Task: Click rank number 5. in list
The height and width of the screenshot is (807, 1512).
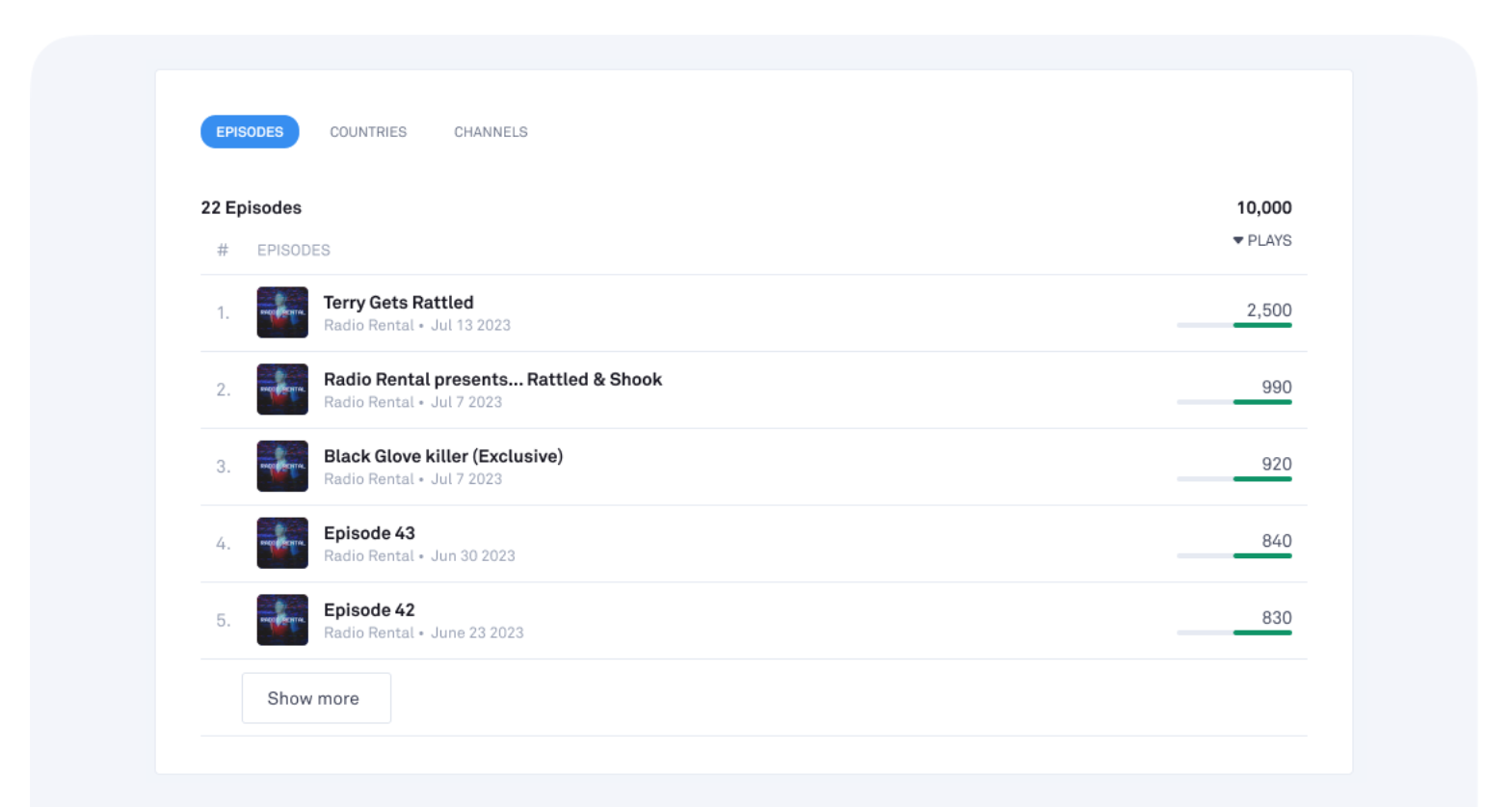Action: pos(223,621)
